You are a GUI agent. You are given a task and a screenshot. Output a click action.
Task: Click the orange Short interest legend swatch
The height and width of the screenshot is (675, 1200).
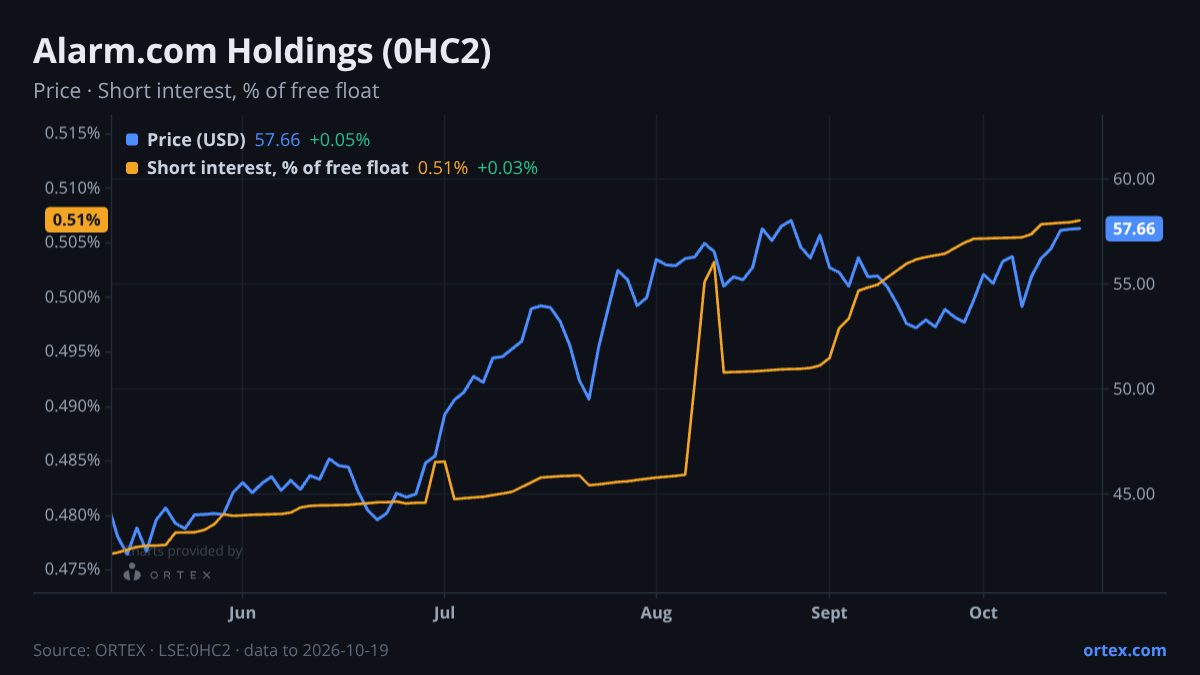pyautogui.click(x=132, y=168)
